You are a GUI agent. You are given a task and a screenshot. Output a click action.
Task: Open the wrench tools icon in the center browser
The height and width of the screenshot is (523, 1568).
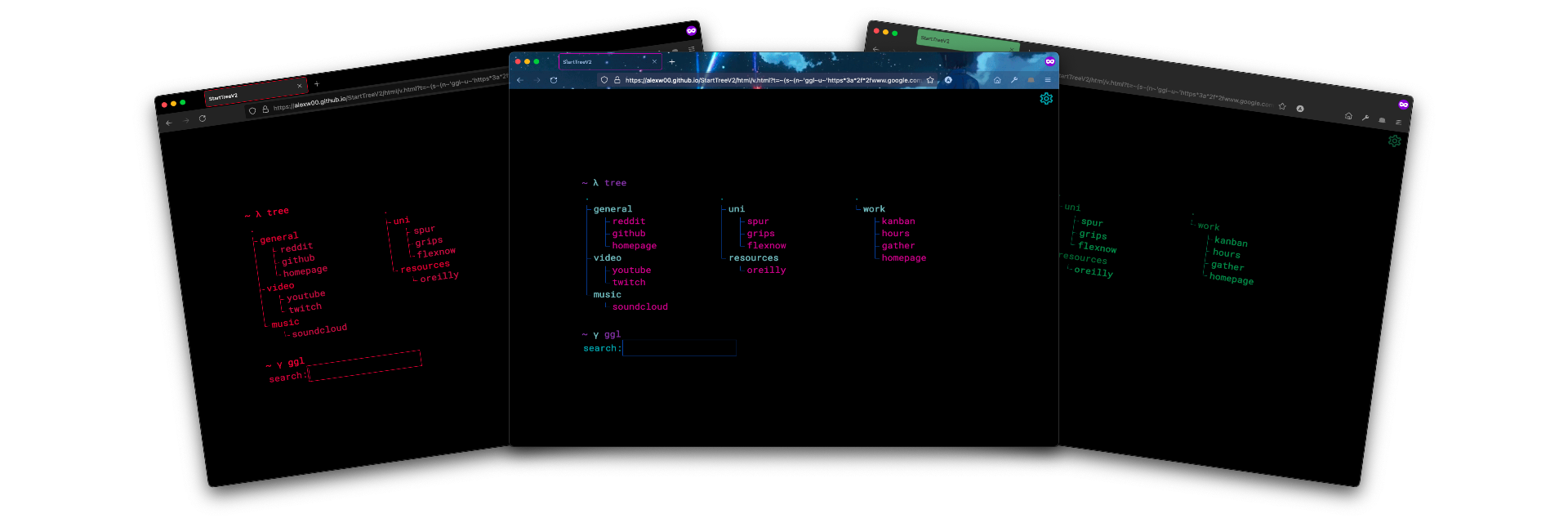(x=1014, y=80)
